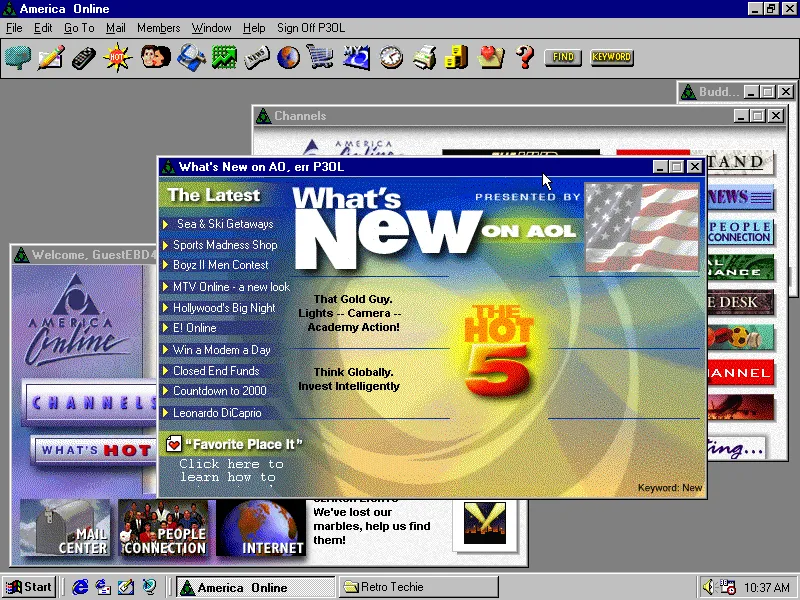This screenshot has height=600, width=800.
Task: Open the Go To menu
Action: (78, 28)
